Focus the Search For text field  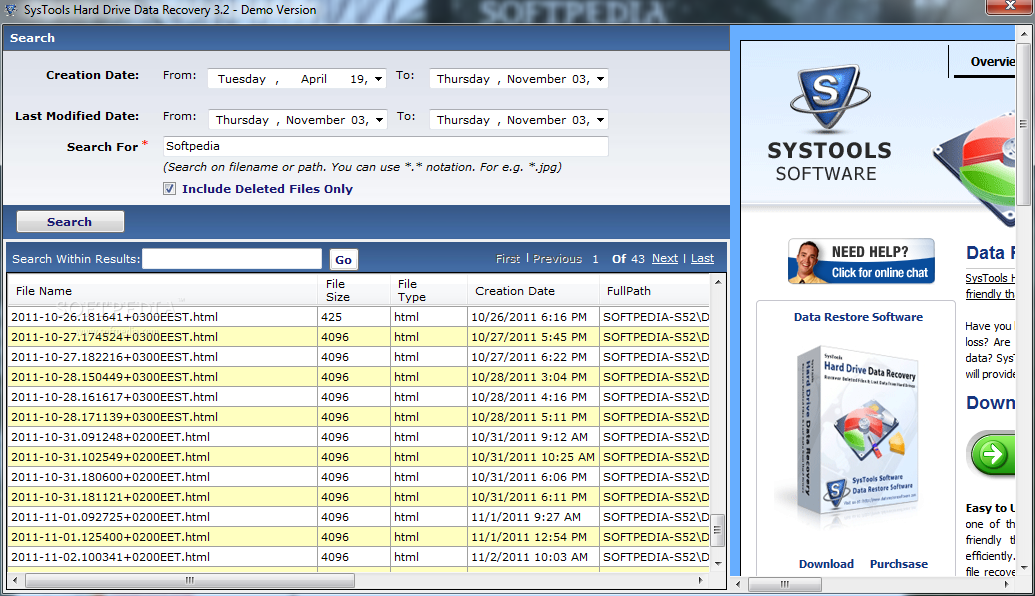[385, 147]
